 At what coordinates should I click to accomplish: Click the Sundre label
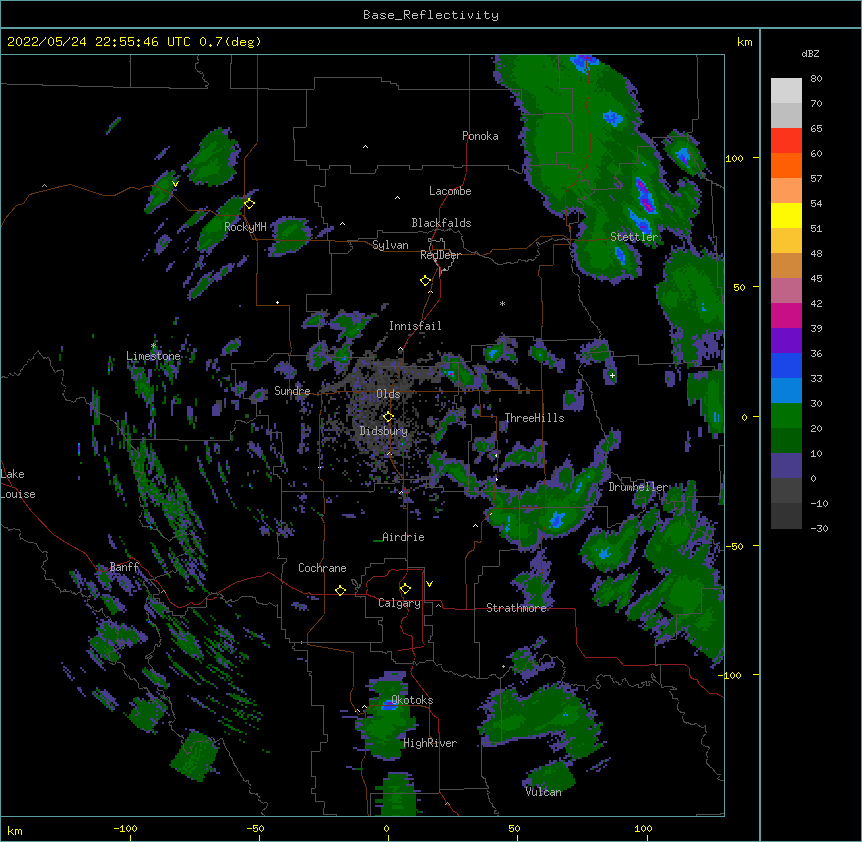[x=292, y=391]
